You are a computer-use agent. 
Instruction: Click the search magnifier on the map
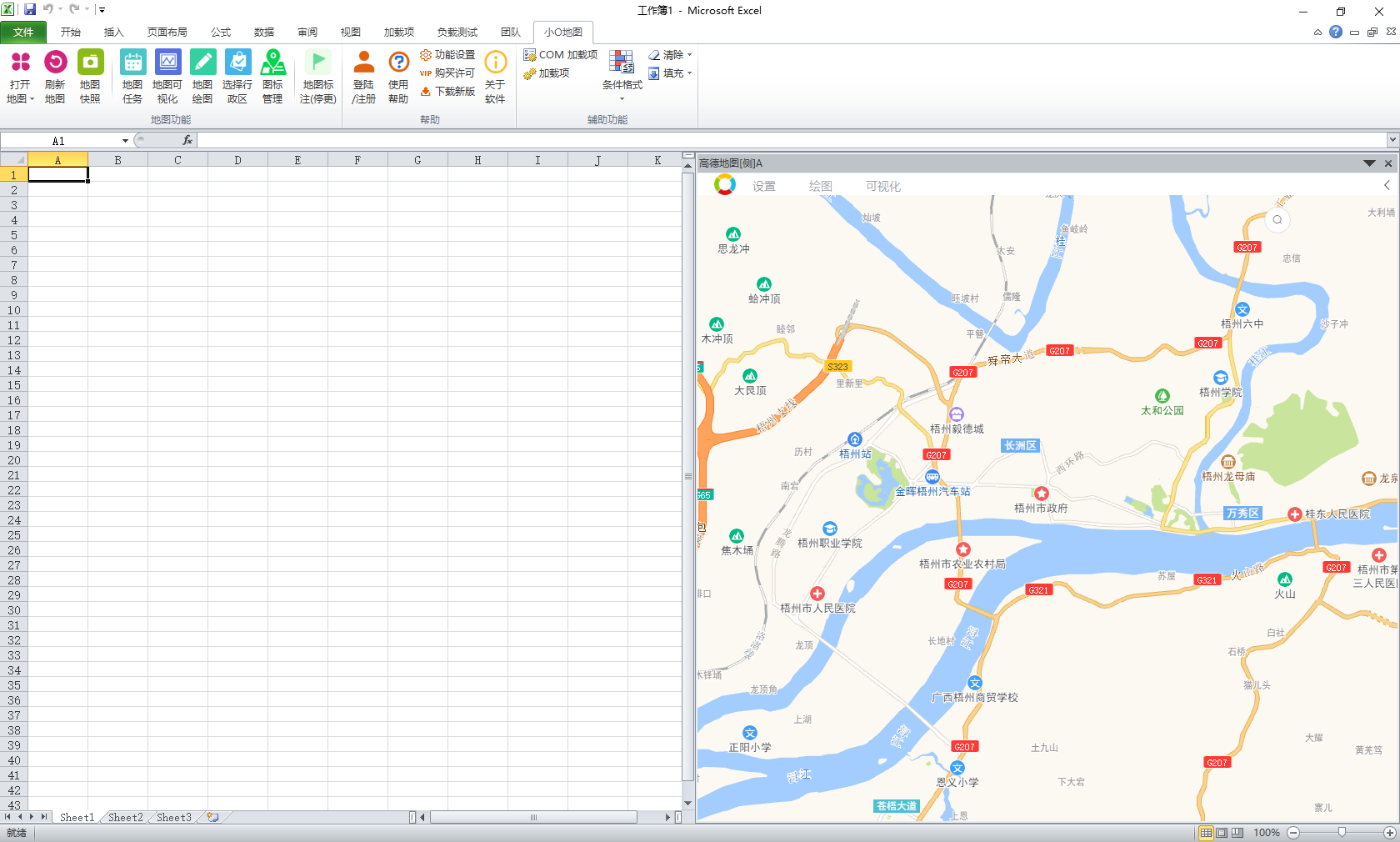pyautogui.click(x=1277, y=220)
